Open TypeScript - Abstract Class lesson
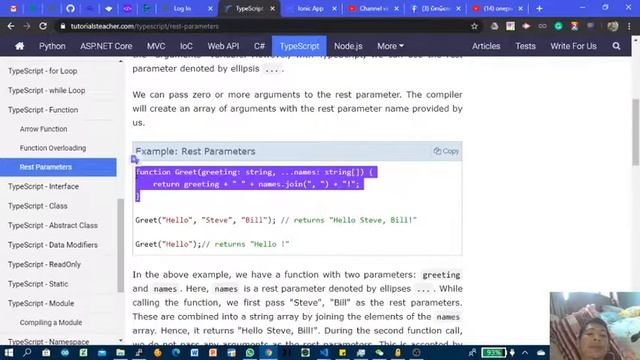Viewport: 640px width, 360px height. tap(53, 225)
